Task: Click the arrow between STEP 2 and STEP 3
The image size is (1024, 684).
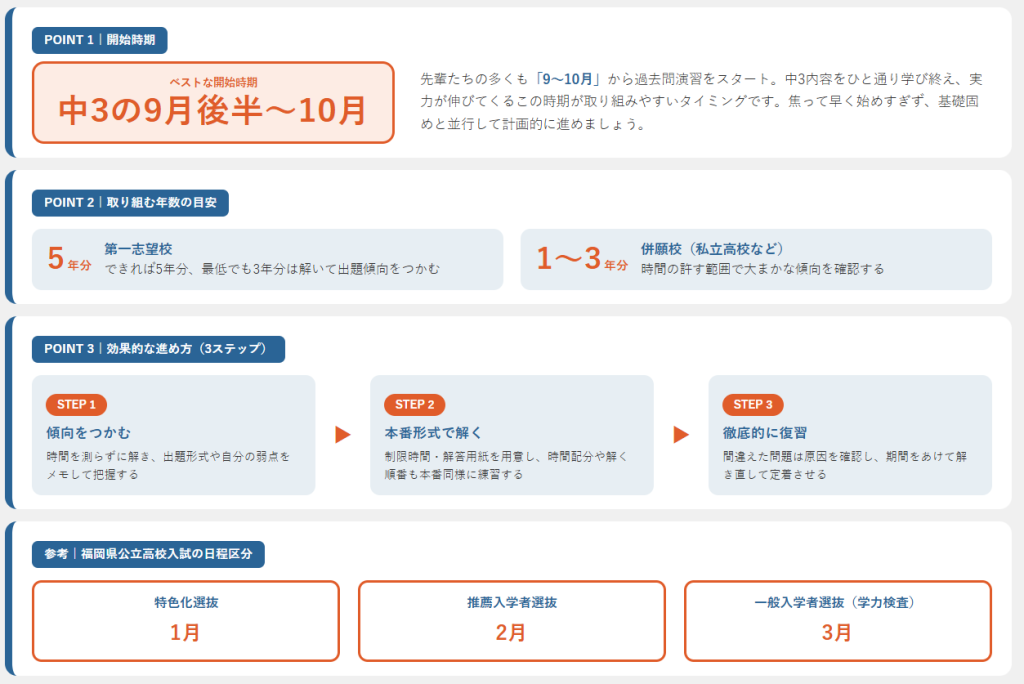Action: tap(681, 434)
